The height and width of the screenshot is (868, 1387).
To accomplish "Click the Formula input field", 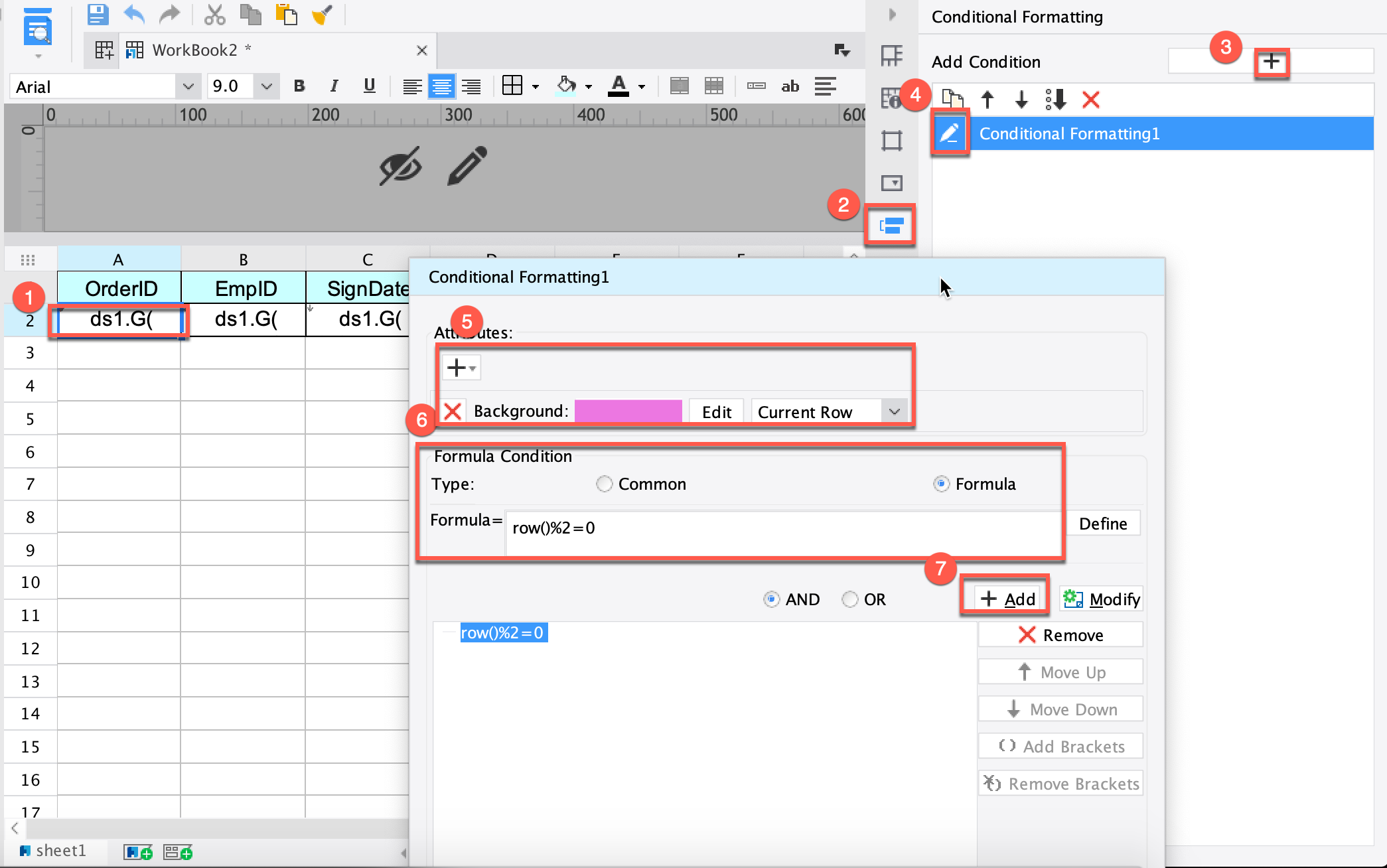I will (x=783, y=533).
